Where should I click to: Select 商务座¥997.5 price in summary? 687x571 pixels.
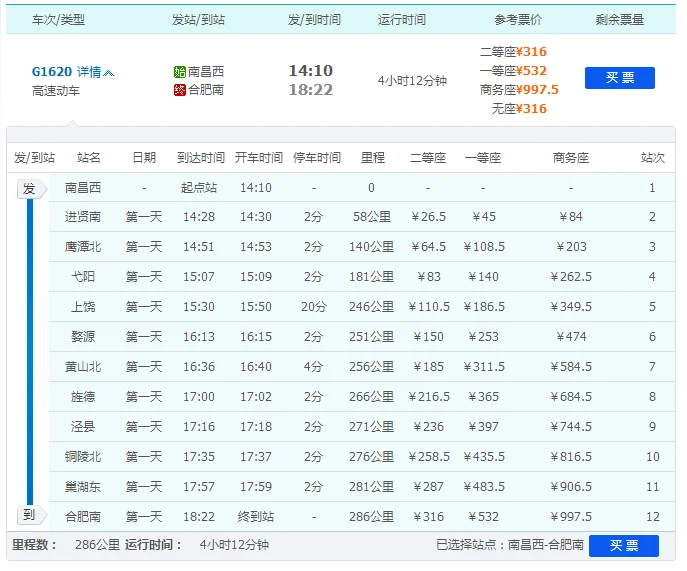[x=519, y=90]
